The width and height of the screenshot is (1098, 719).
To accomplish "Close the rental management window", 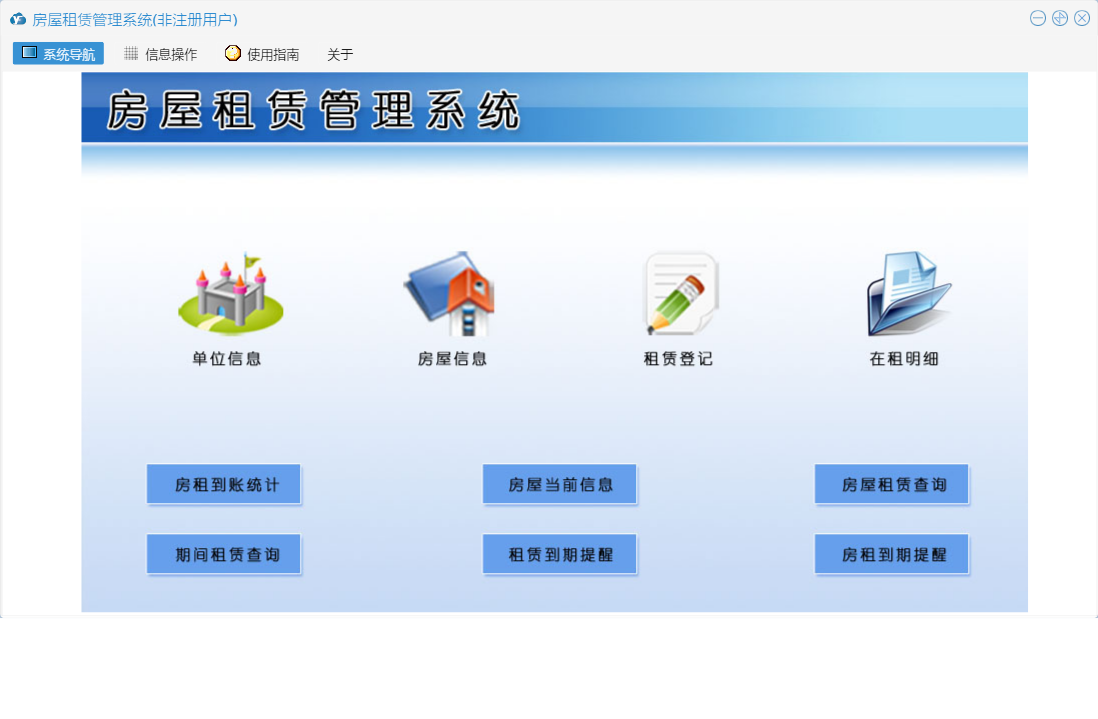I will click(1082, 18).
